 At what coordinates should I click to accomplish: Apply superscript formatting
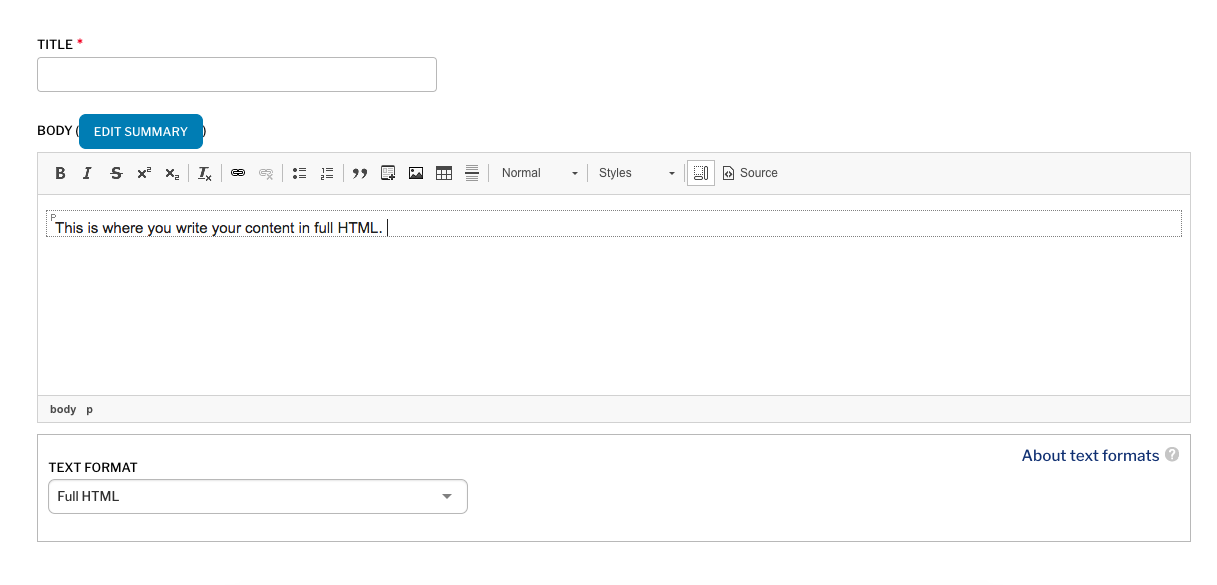(144, 173)
